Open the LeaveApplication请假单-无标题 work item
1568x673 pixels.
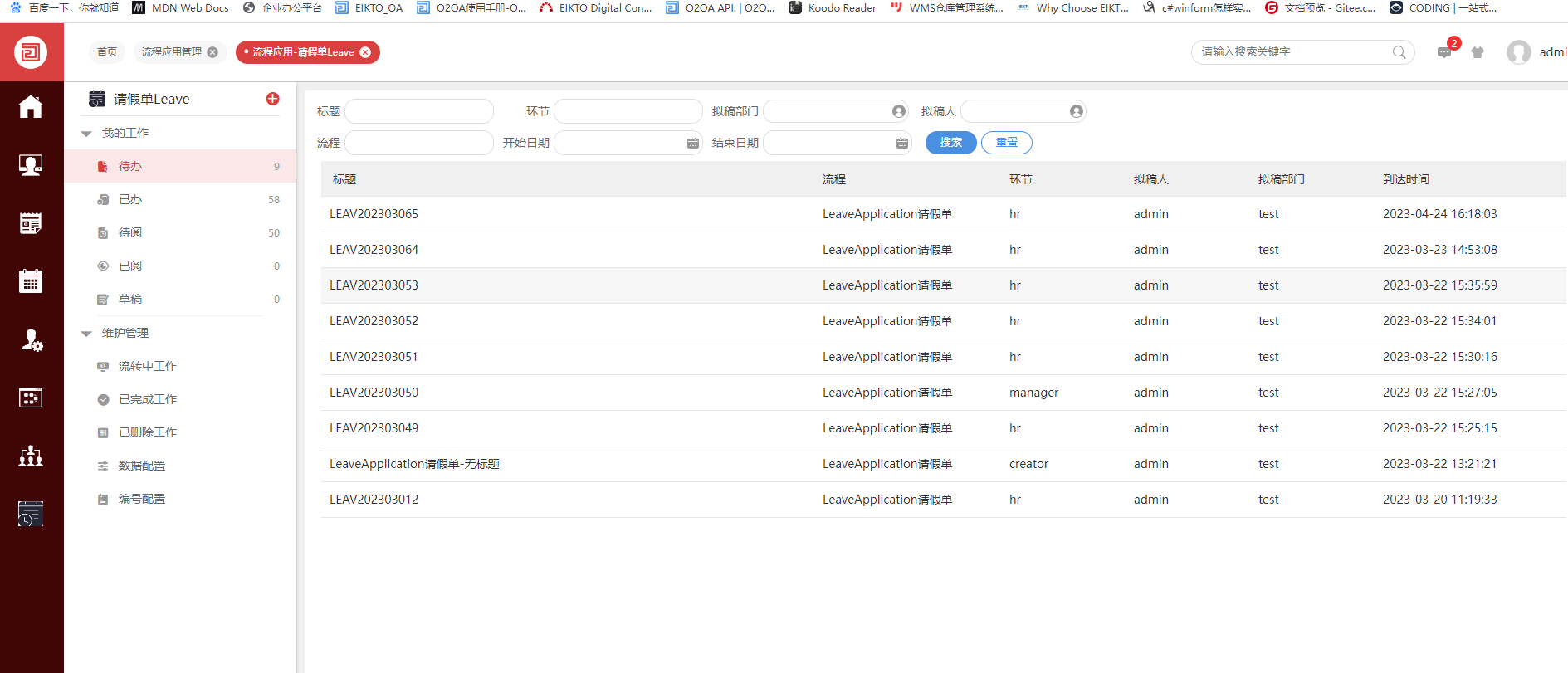[x=944, y=464]
